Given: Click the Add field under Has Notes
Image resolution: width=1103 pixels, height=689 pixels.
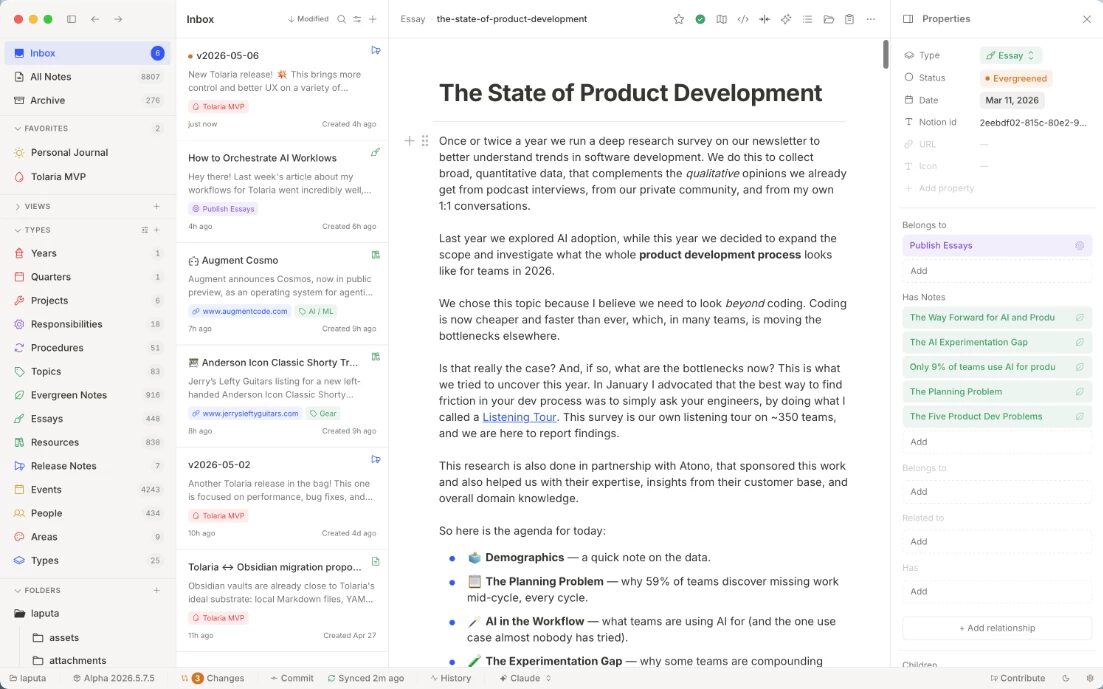Looking at the screenshot, I should pos(997,442).
